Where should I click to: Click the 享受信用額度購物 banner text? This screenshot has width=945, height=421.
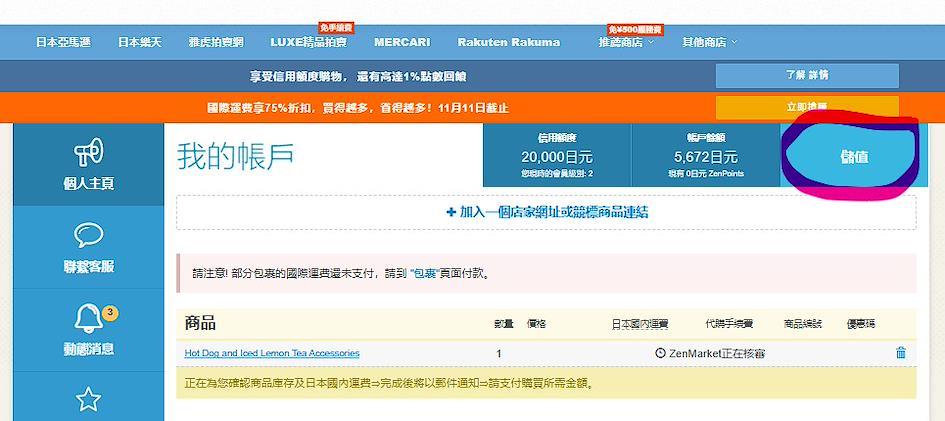358,76
